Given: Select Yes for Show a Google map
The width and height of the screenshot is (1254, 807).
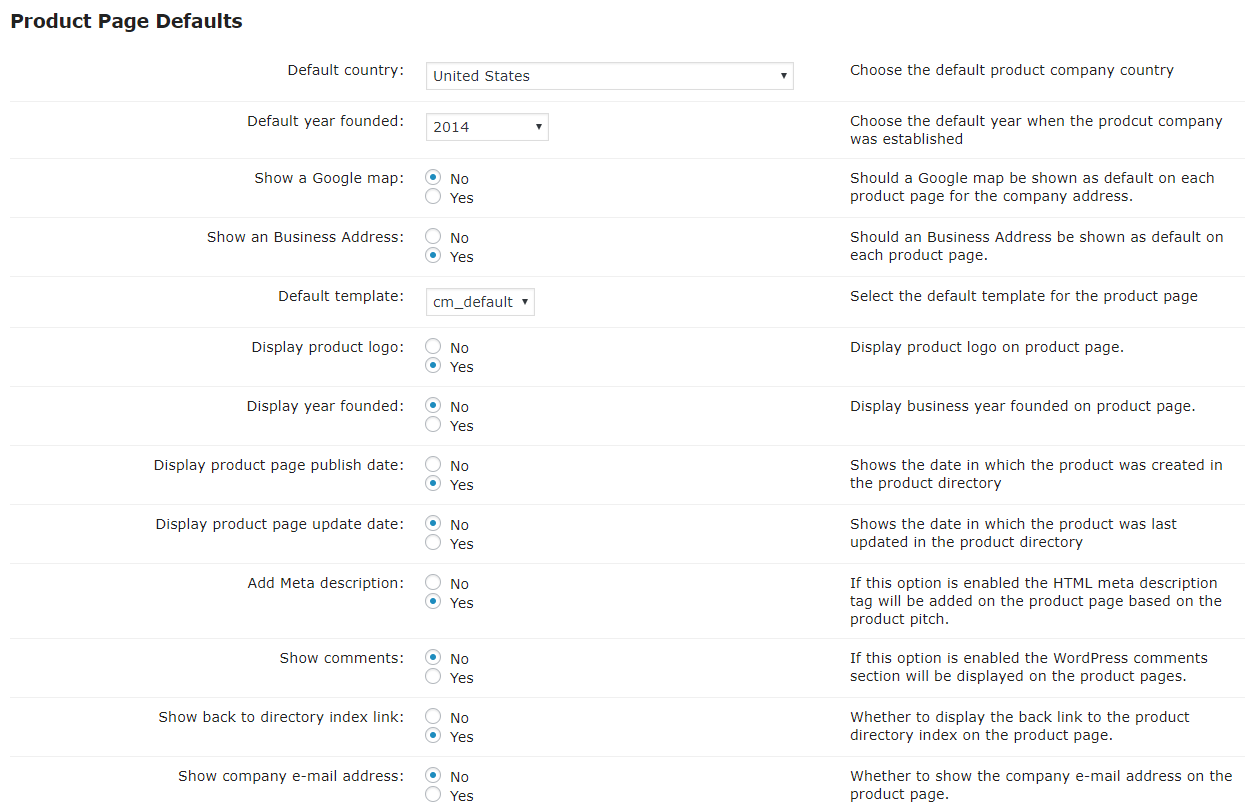Looking at the screenshot, I should coord(433,197).
